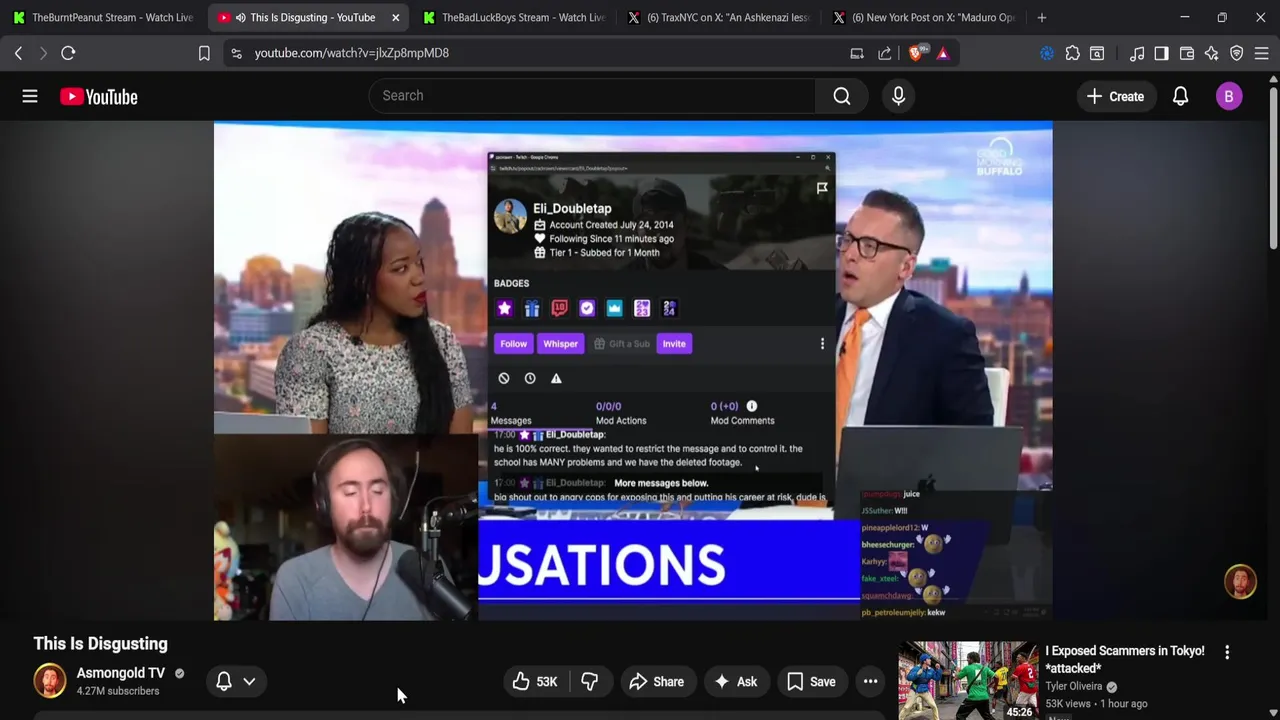1280x720 pixels.
Task: Close the 'This Is Disgusting' tab
Action: (x=395, y=17)
